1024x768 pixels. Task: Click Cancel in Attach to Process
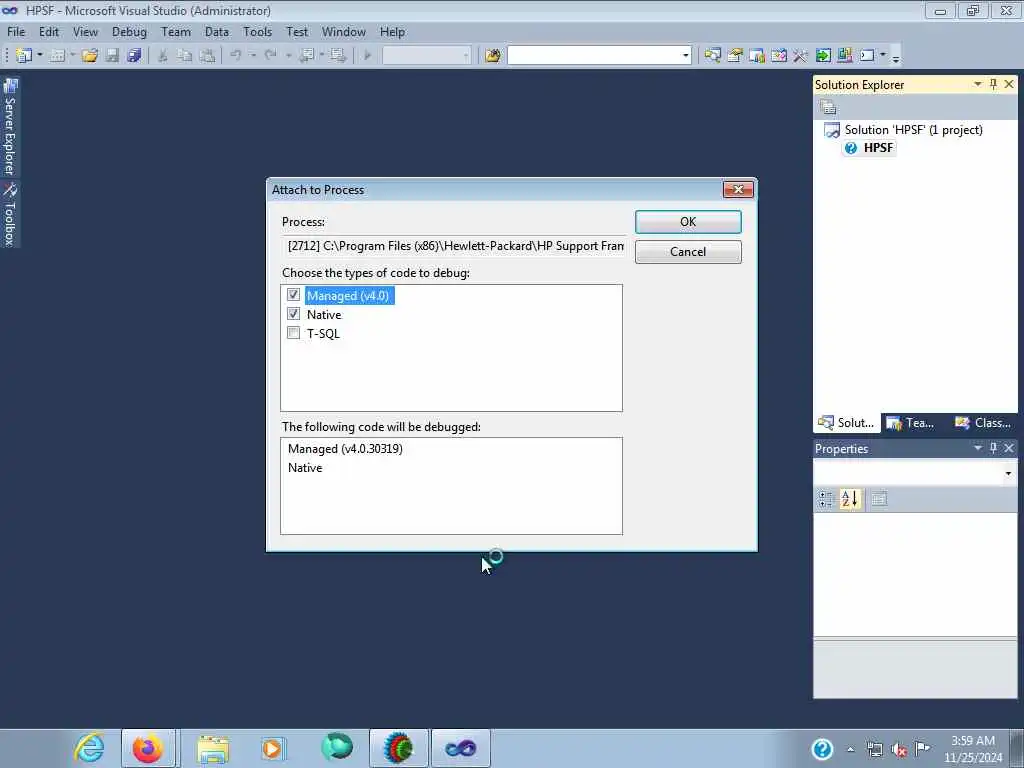pos(688,252)
